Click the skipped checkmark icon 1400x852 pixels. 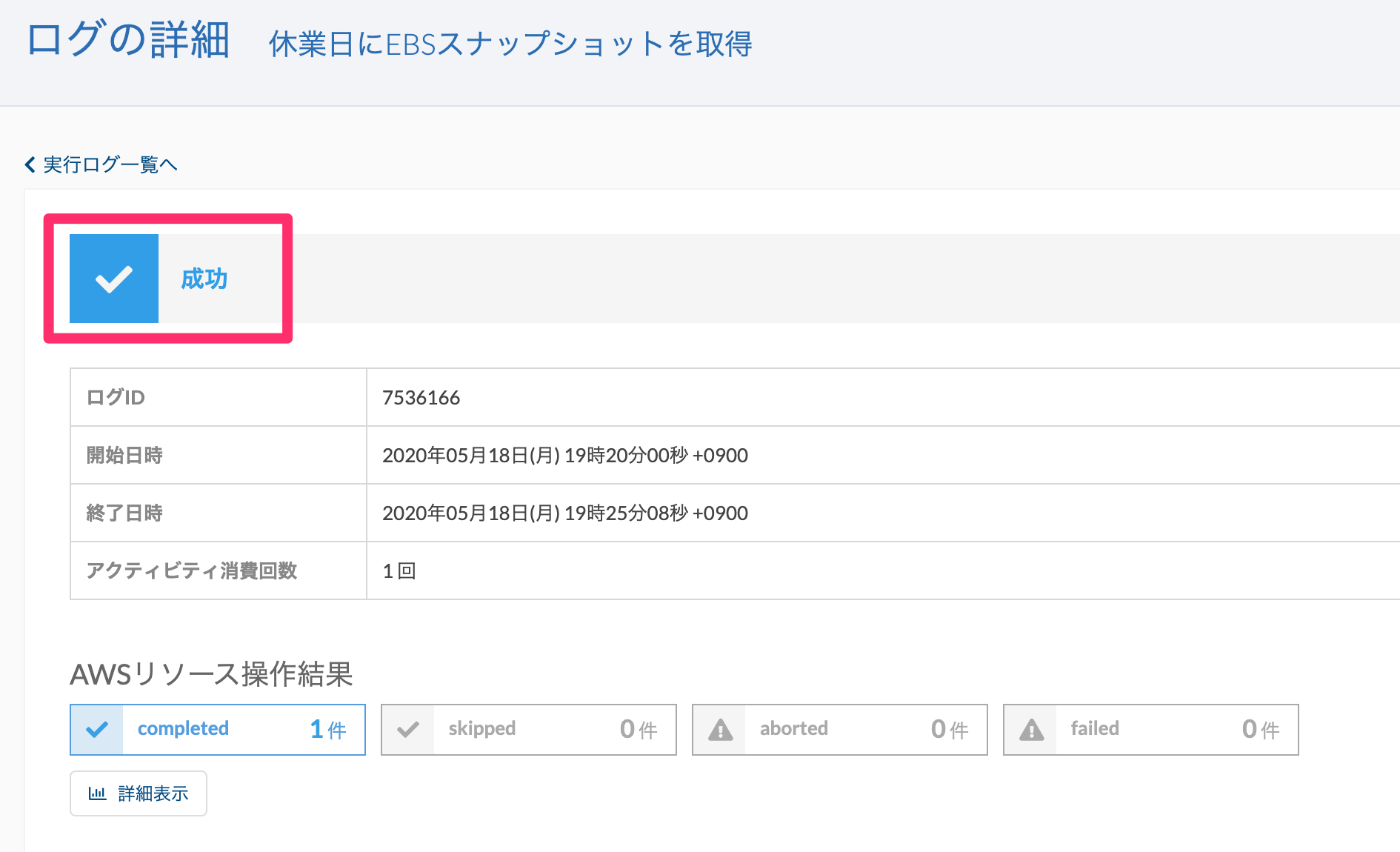(x=408, y=730)
